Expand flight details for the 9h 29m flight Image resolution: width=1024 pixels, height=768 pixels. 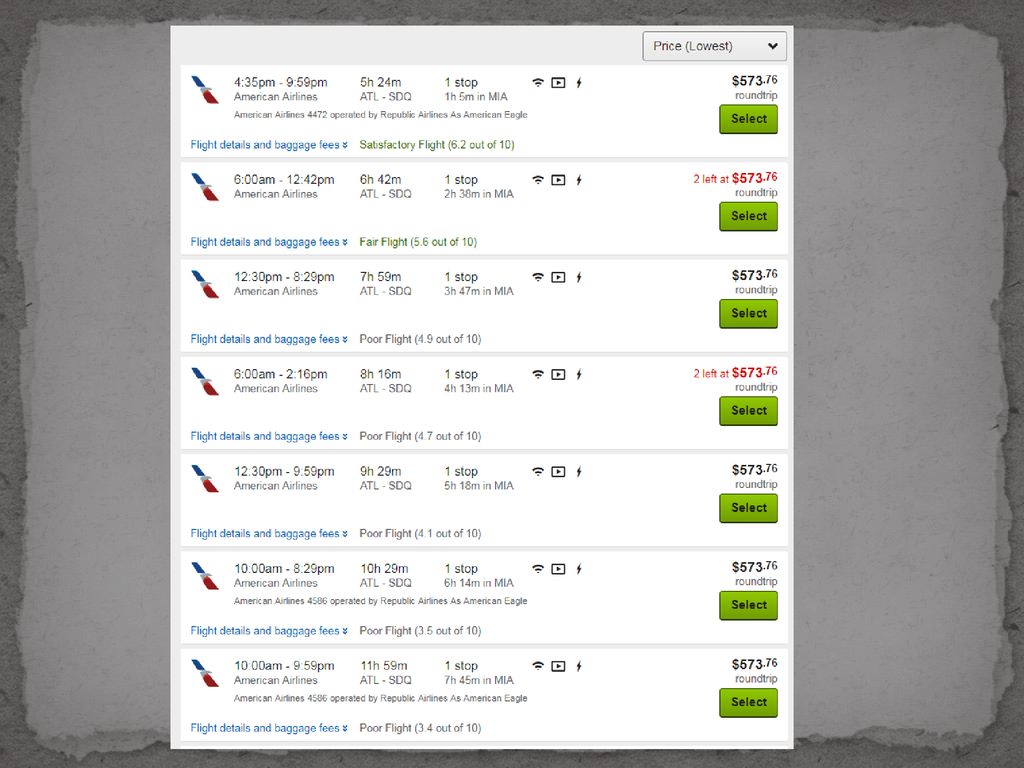[x=269, y=534]
